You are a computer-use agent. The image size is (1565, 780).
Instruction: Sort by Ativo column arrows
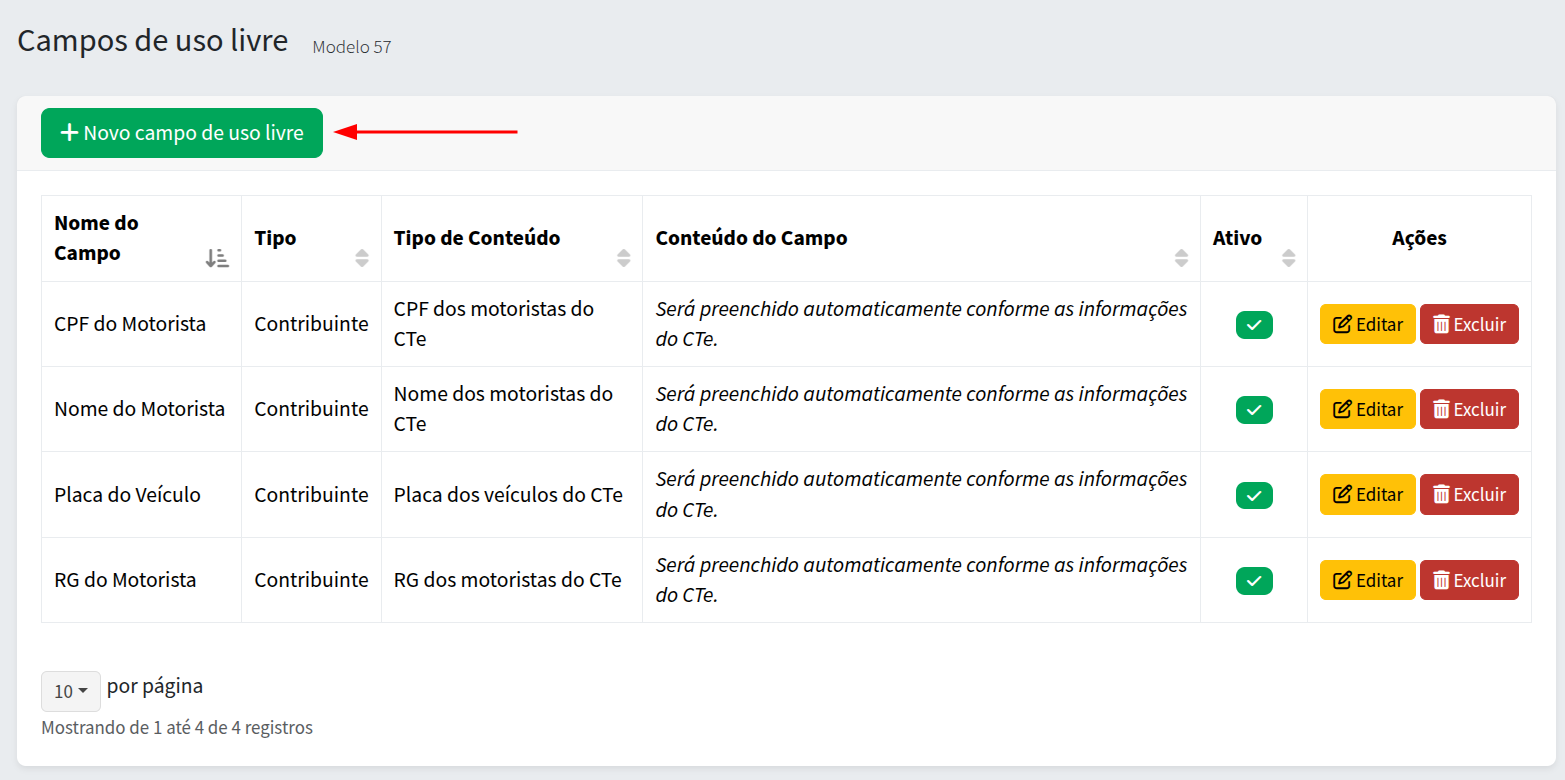pos(1289,258)
